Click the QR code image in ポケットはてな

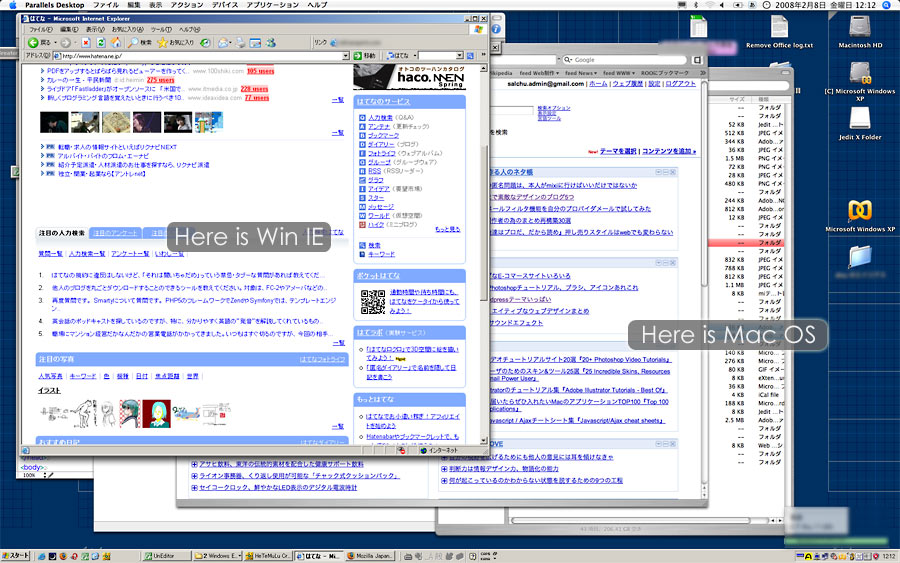coord(373,302)
